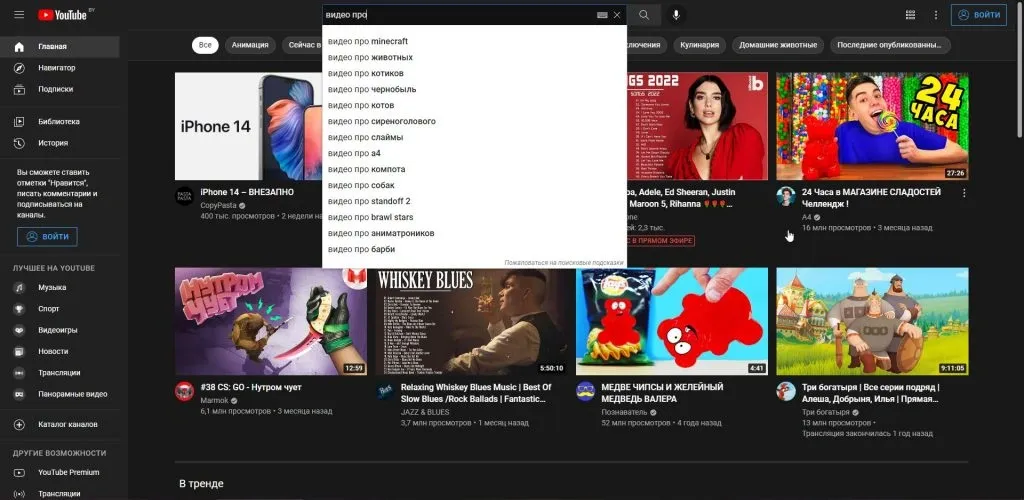Click the magnifier search button

coord(644,15)
